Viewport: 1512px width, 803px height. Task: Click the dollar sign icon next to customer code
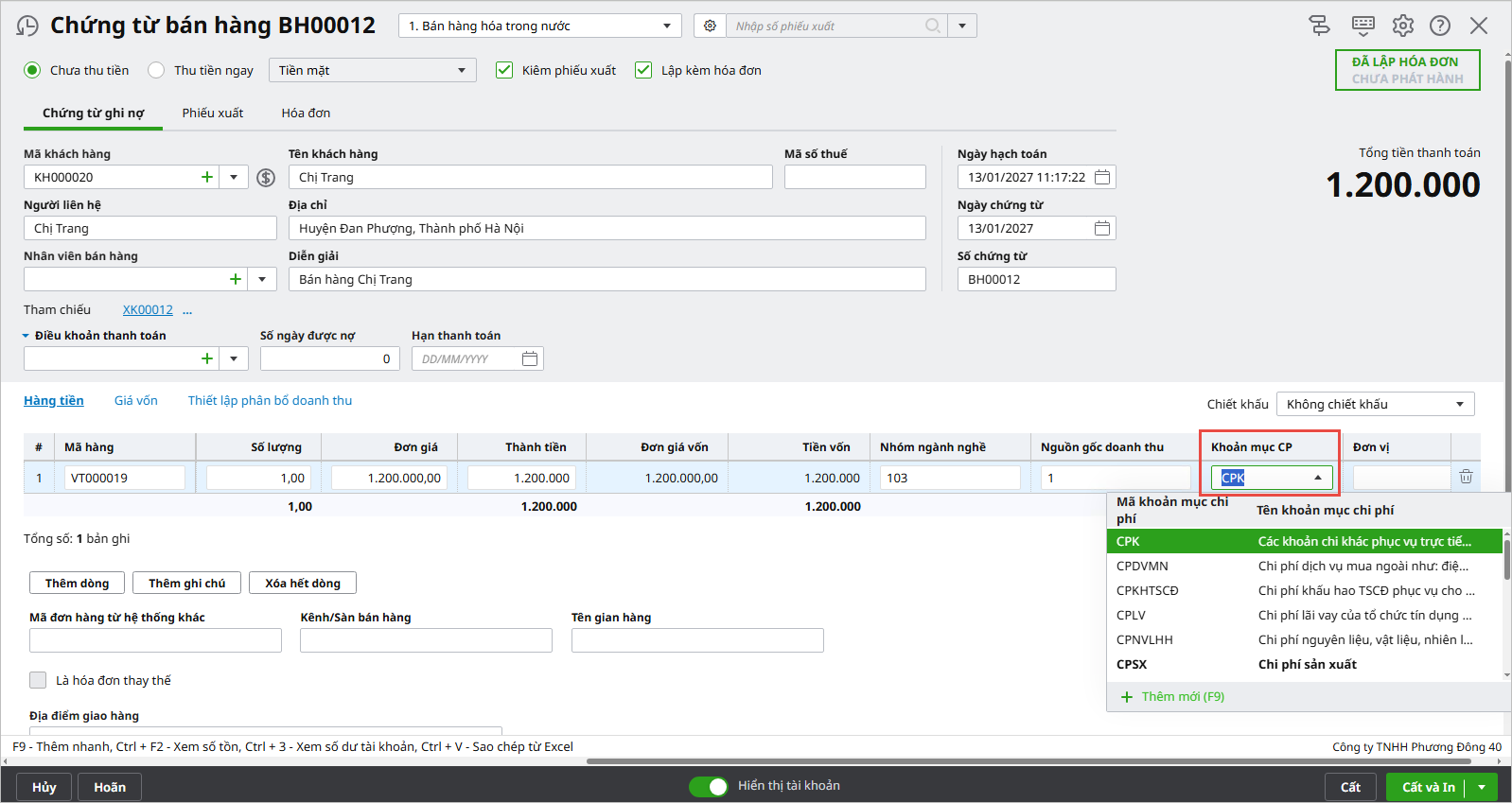[x=266, y=178]
